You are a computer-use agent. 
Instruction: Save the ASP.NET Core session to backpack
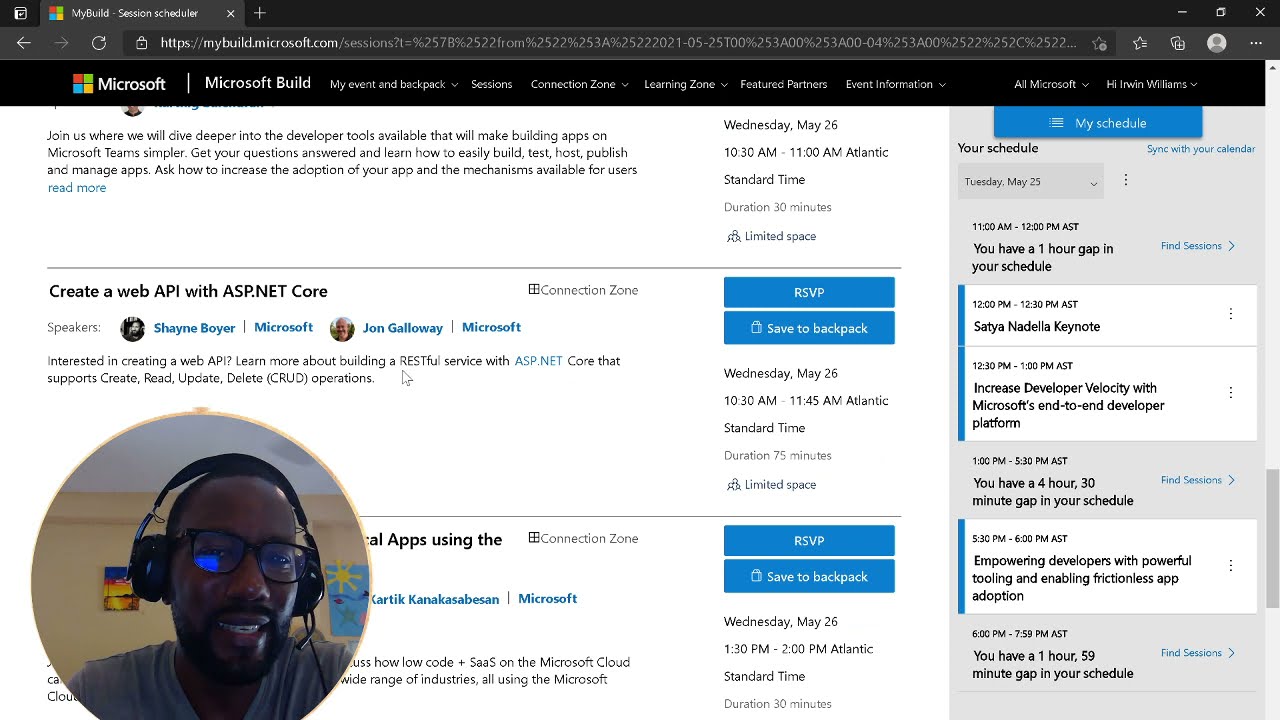coord(809,328)
